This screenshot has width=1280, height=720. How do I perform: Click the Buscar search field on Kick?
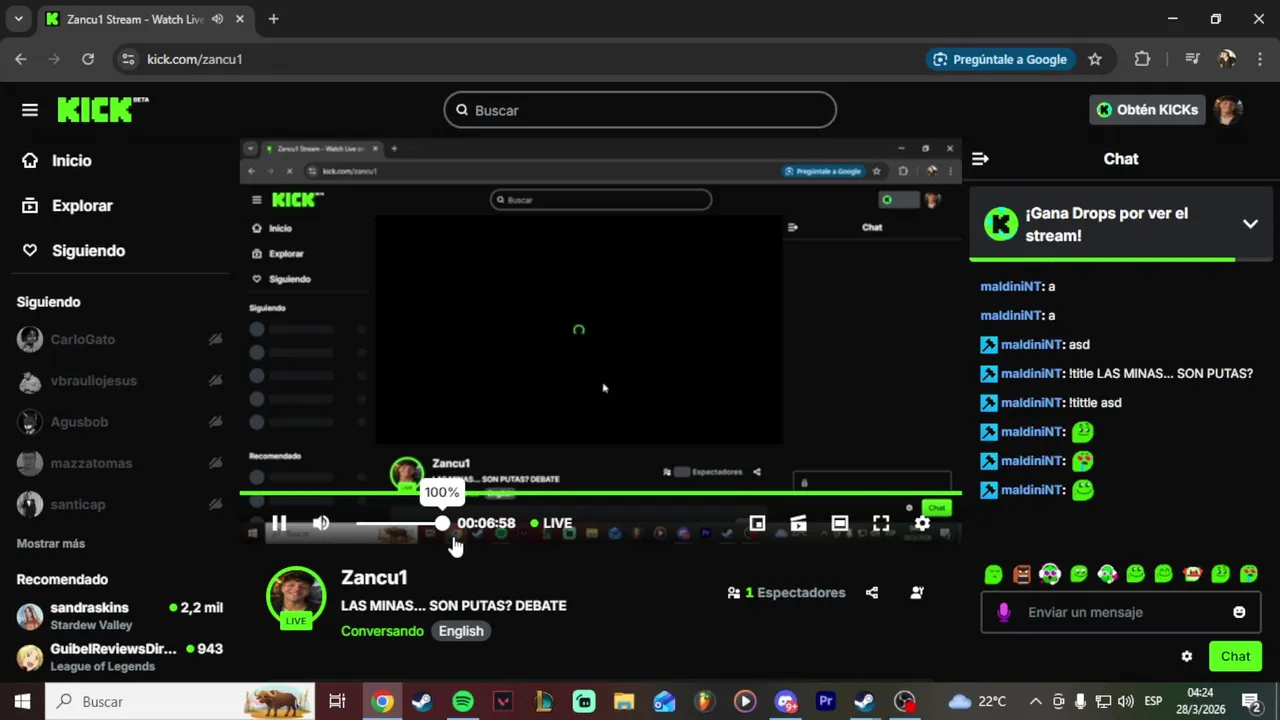click(640, 110)
